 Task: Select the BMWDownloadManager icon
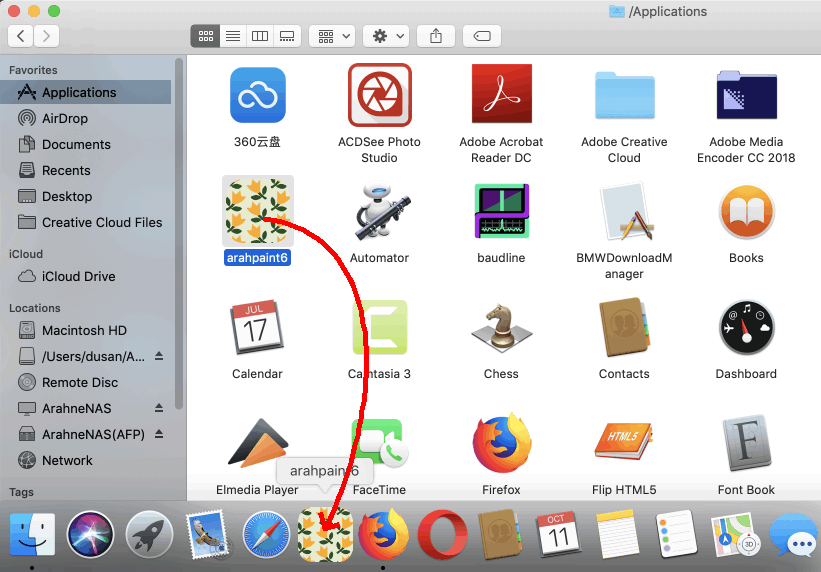(626, 211)
